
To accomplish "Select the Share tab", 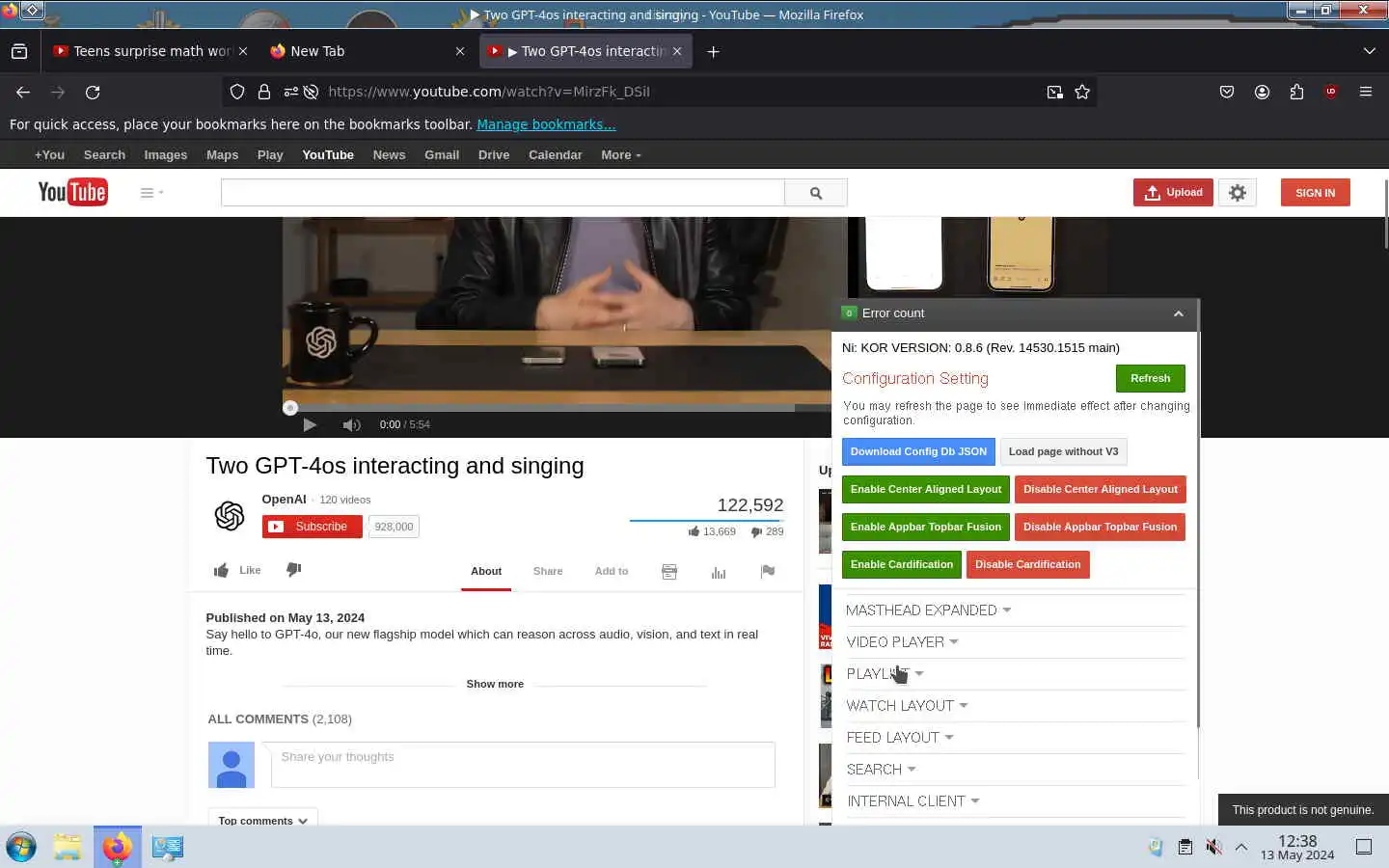I will (548, 571).
